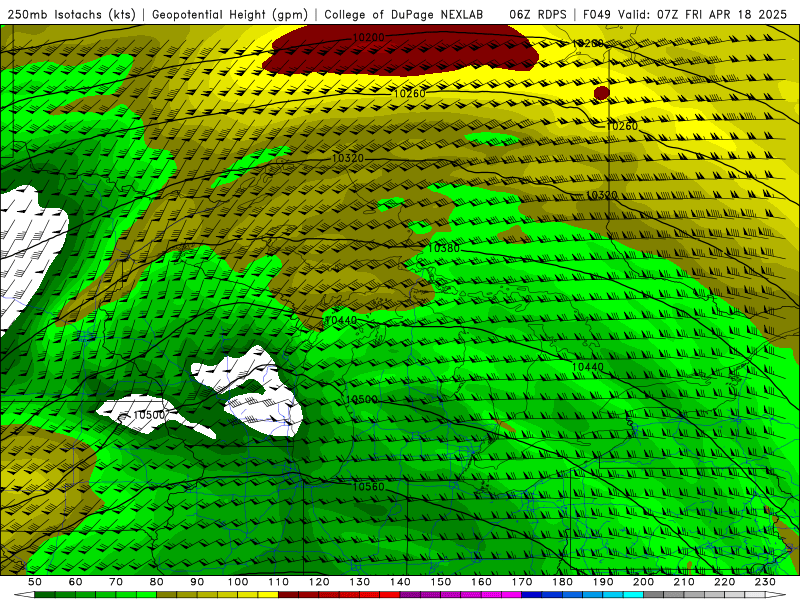Click the '170' label on the color scale

521,582
